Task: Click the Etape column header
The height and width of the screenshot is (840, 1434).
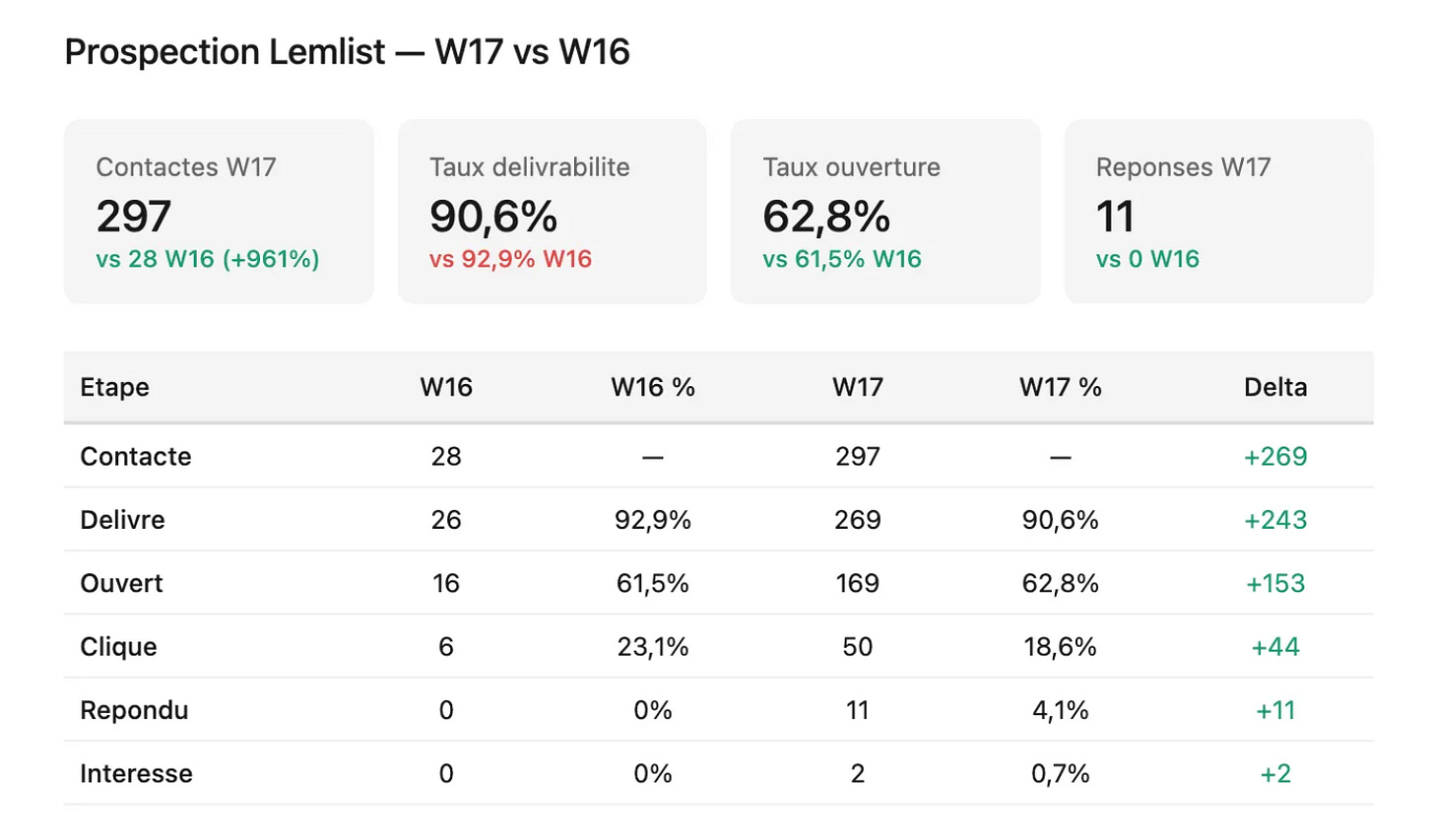Action: (114, 387)
